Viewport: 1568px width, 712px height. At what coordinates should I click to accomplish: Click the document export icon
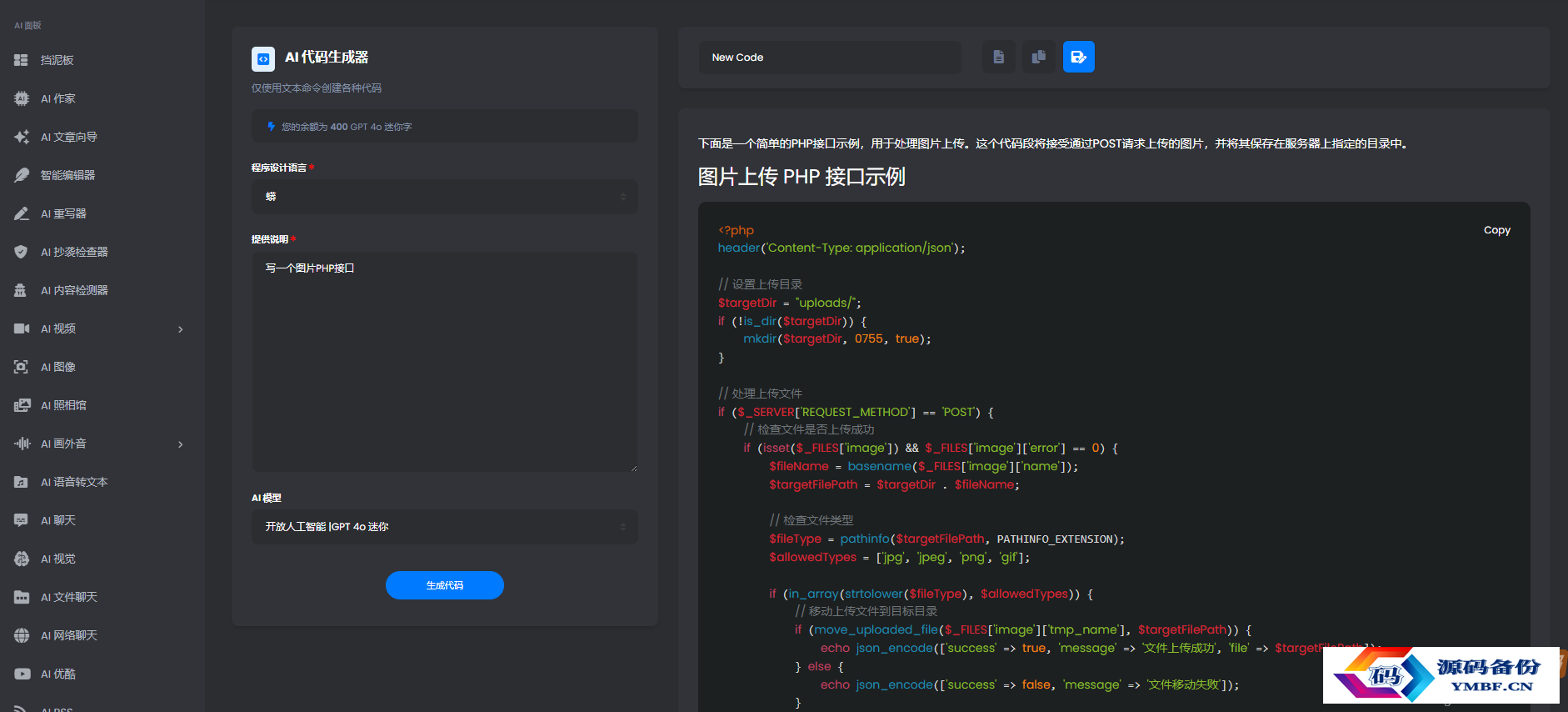(998, 57)
